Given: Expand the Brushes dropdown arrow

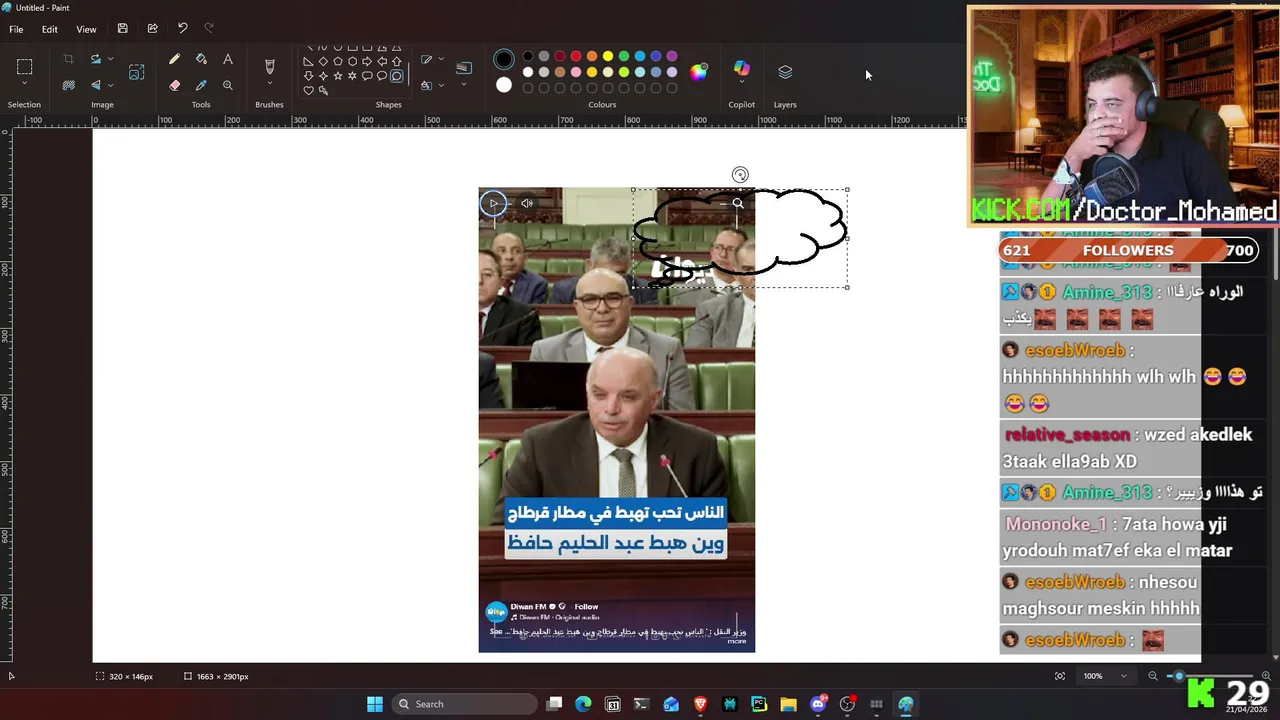Looking at the screenshot, I should point(269,83).
